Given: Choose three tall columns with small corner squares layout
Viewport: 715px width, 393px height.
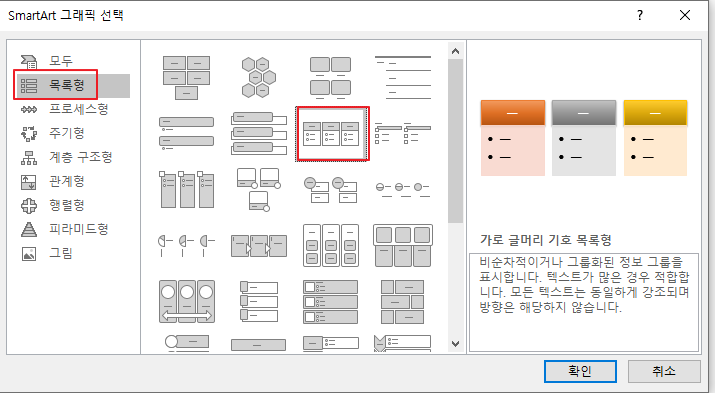Looking at the screenshot, I should 187,189.
